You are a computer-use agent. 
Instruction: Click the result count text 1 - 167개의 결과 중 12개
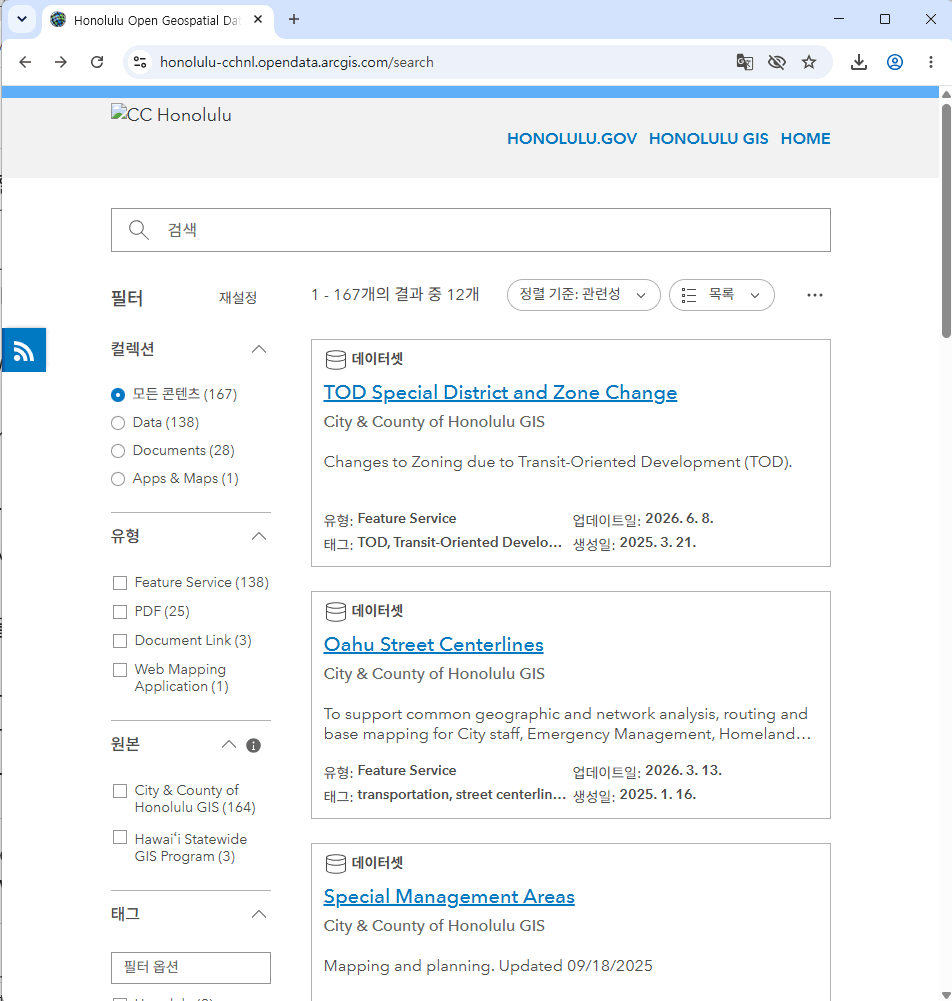(395, 294)
